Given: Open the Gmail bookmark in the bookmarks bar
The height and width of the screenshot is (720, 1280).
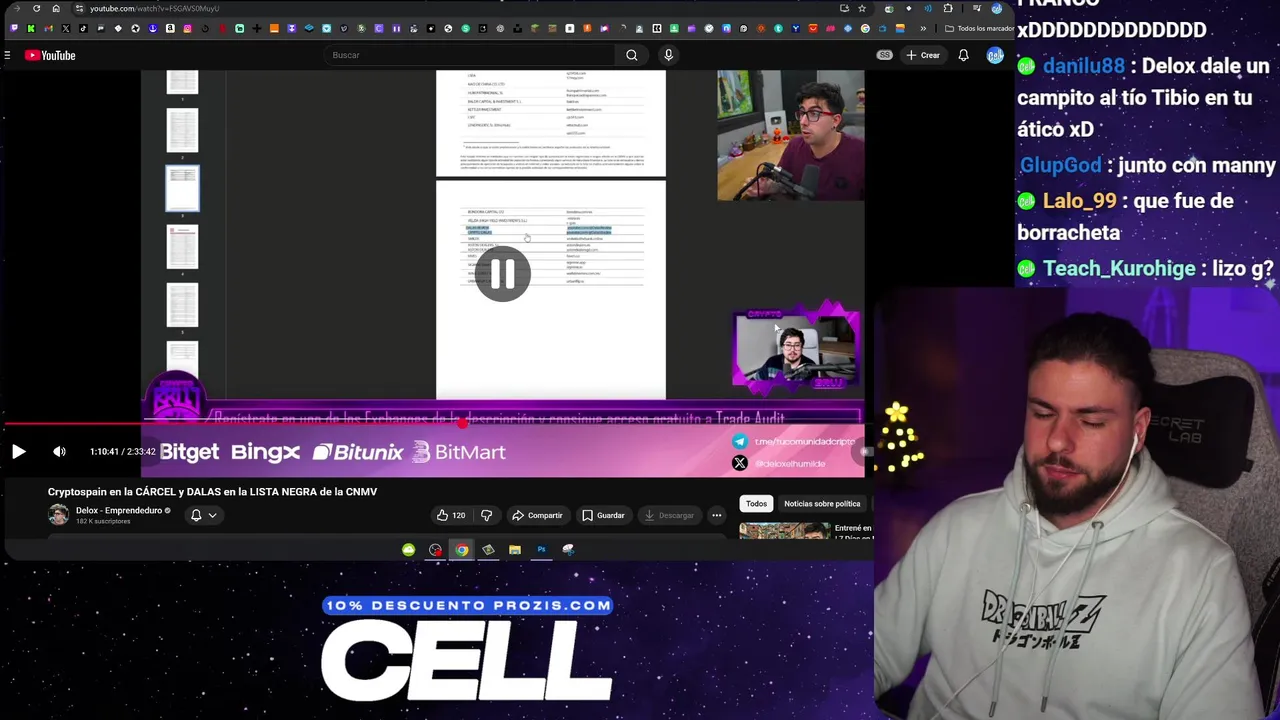Looking at the screenshot, I should pyautogui.click(x=48, y=28).
